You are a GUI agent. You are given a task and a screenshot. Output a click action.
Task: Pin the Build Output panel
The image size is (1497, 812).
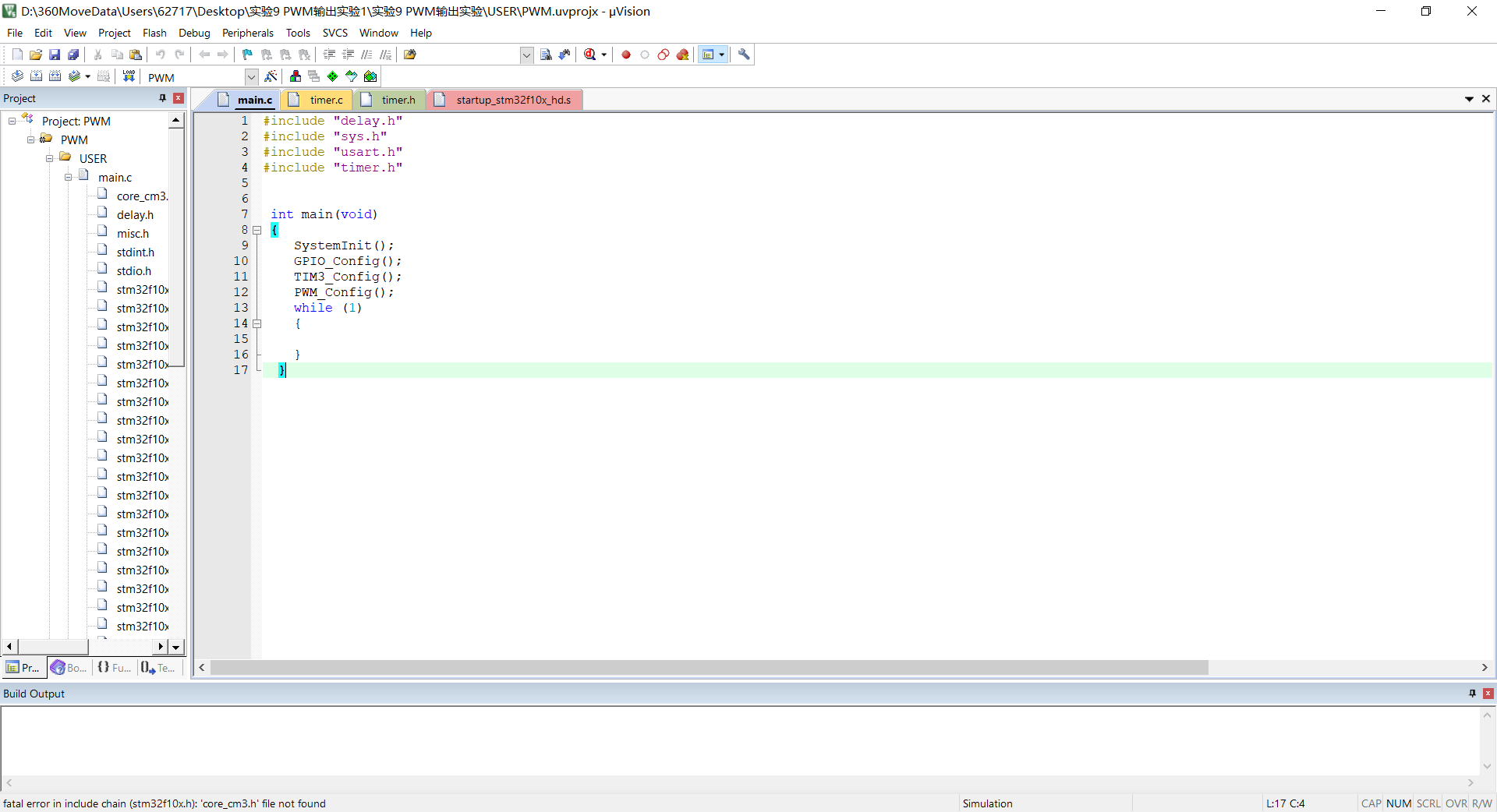pyautogui.click(x=1472, y=694)
